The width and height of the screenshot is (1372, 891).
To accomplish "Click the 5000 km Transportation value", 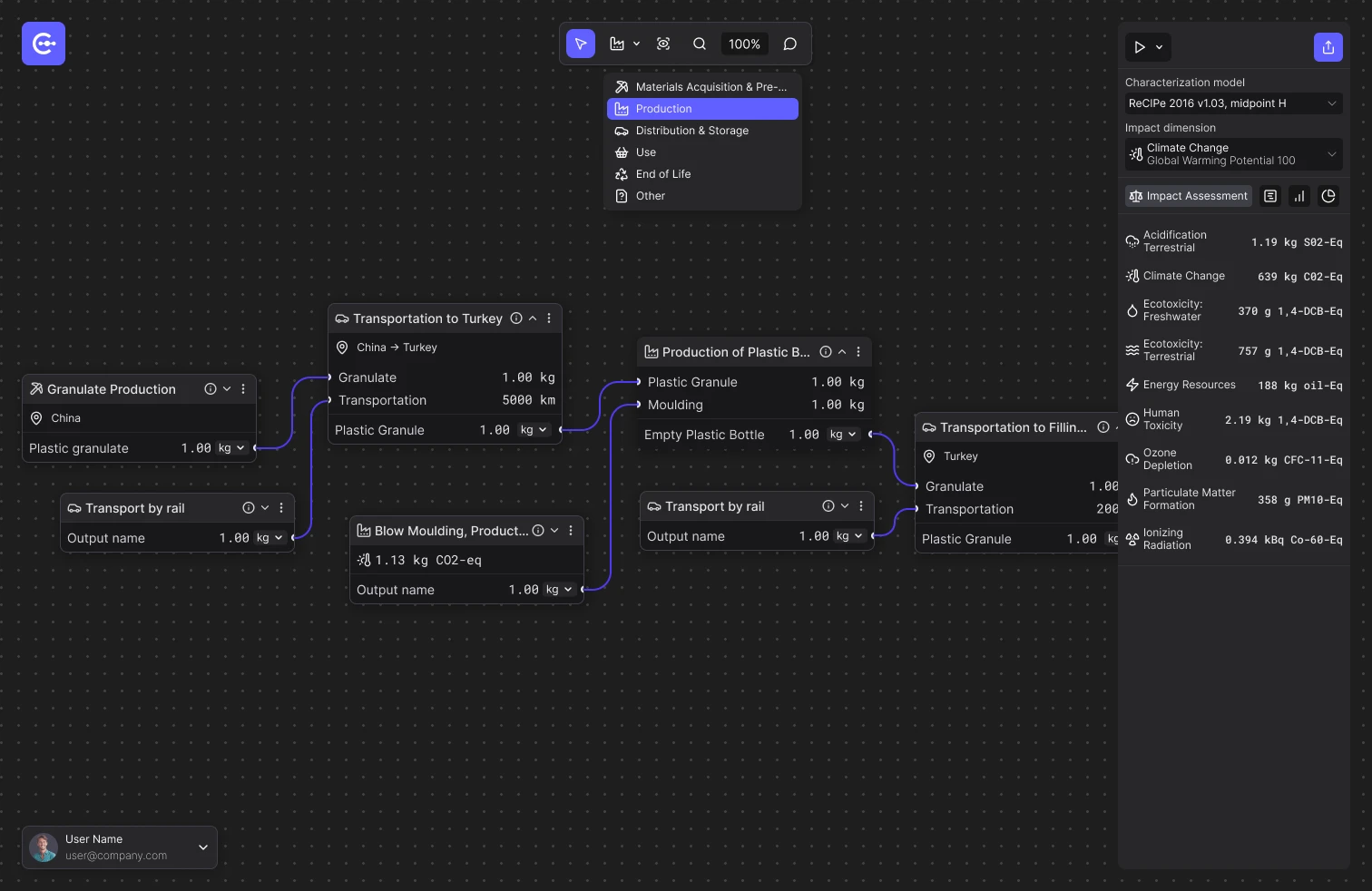I will (x=529, y=400).
